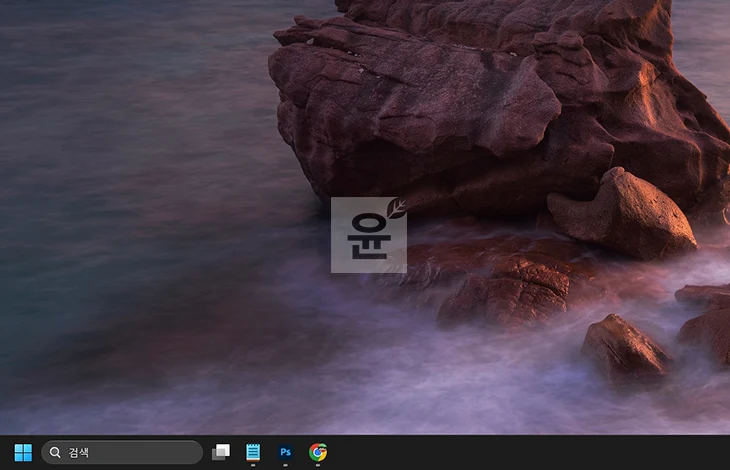This screenshot has width=730, height=470.
Task: Open the Windows Start menu
Action: 23,452
